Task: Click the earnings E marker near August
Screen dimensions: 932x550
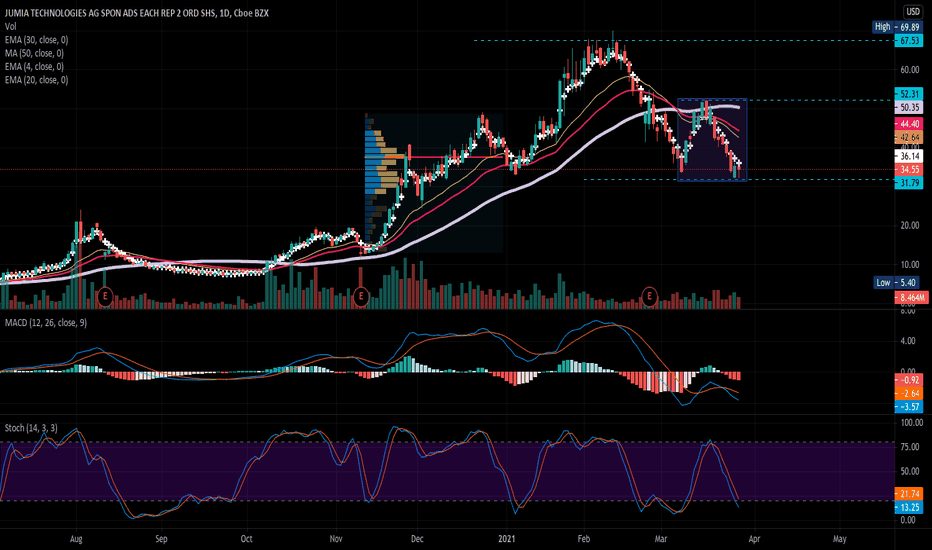Action: [105, 296]
